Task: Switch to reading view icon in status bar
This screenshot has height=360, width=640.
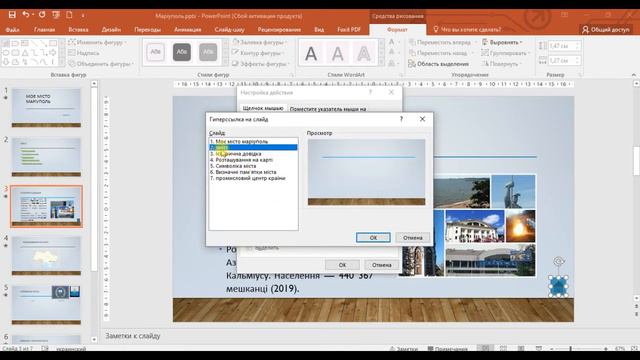Action: pos(521,349)
